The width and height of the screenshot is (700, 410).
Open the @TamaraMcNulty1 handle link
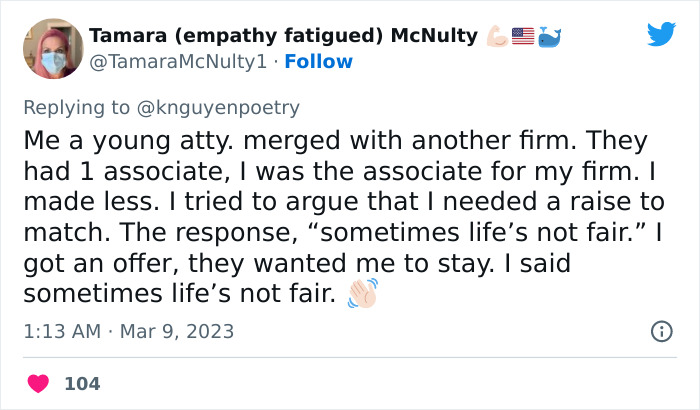click(x=178, y=62)
